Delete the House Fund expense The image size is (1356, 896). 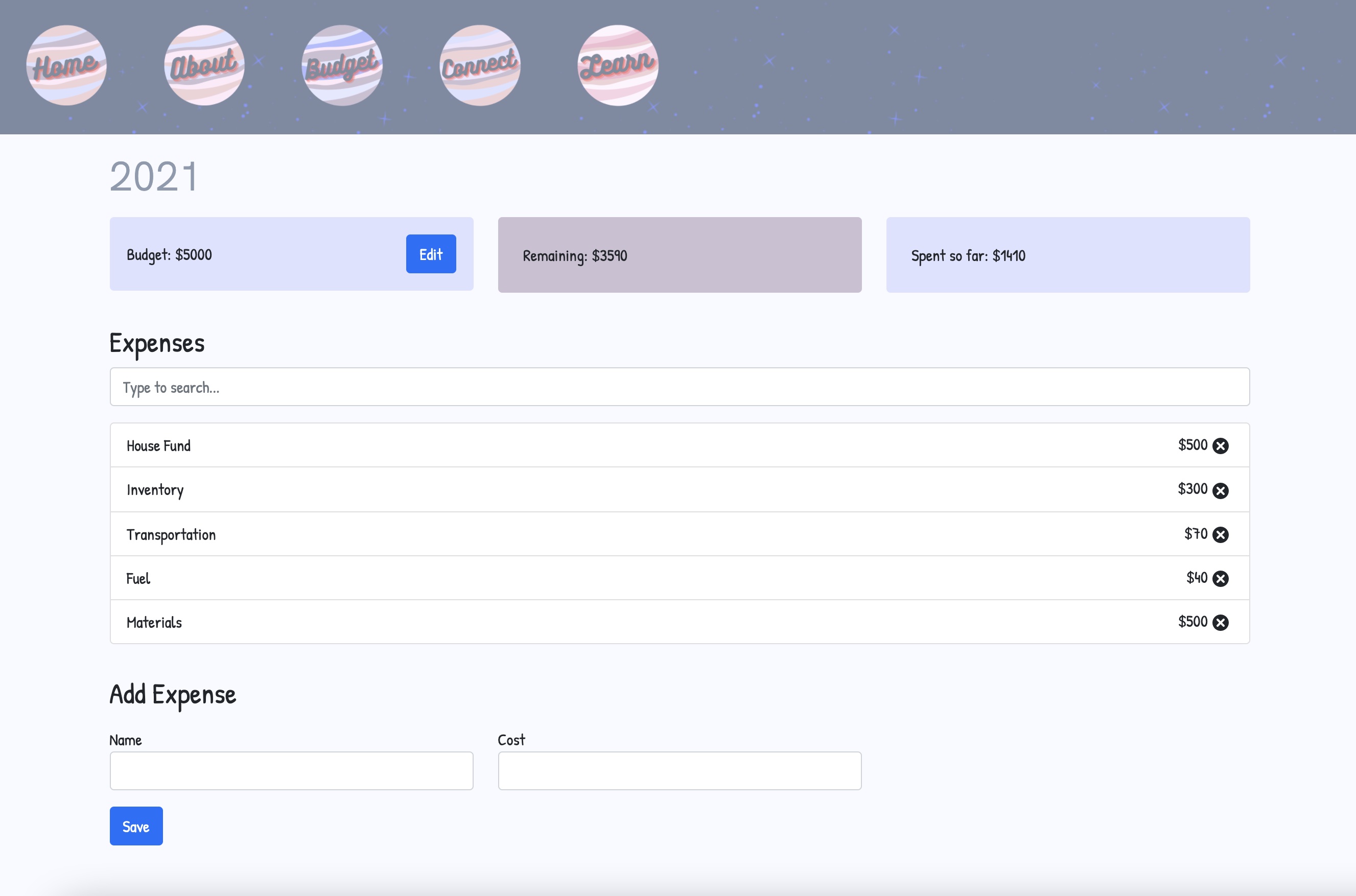pos(1220,446)
